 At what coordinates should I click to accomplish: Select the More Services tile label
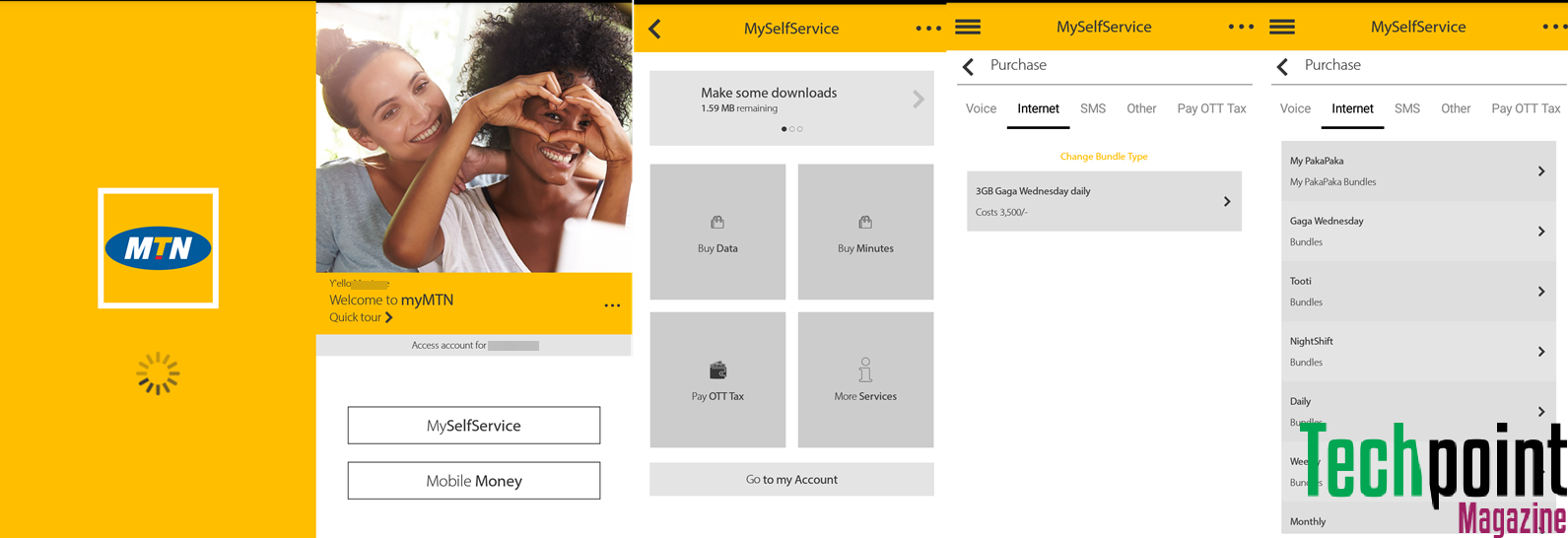pos(865,396)
